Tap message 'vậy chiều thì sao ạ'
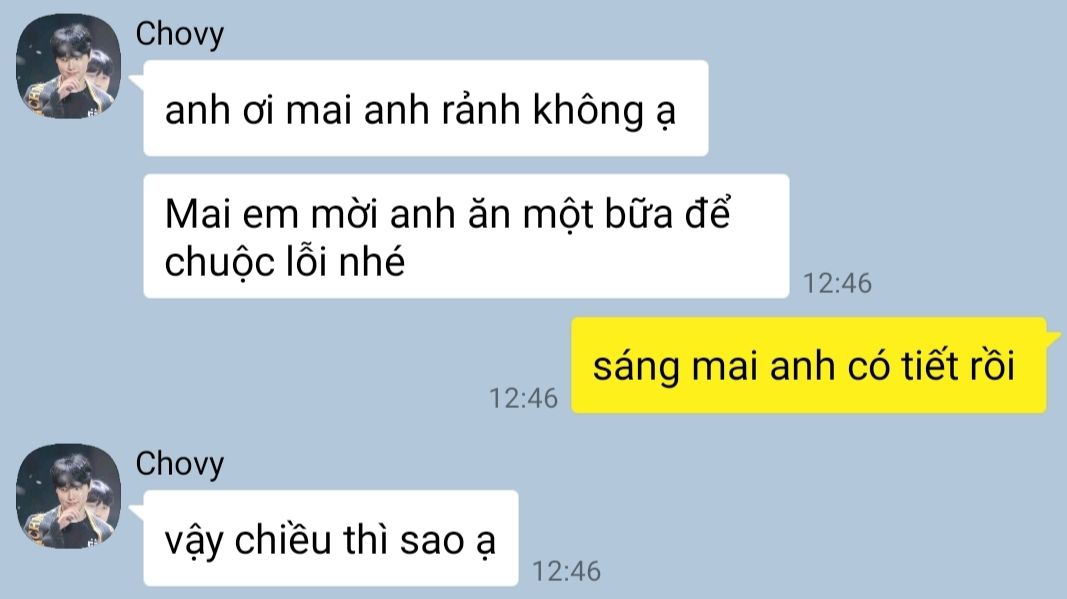The height and width of the screenshot is (599, 1067). pyautogui.click(x=331, y=538)
